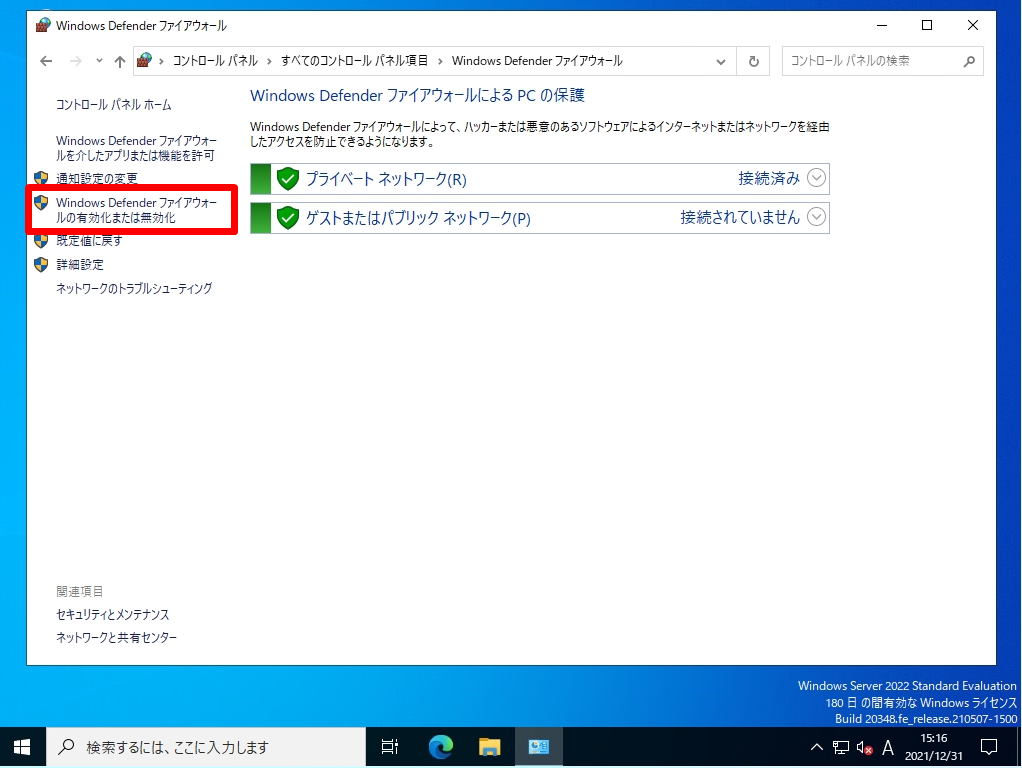The width and height of the screenshot is (1022, 768).
Task: Click the 接続されていません status text
Action: click(740, 217)
